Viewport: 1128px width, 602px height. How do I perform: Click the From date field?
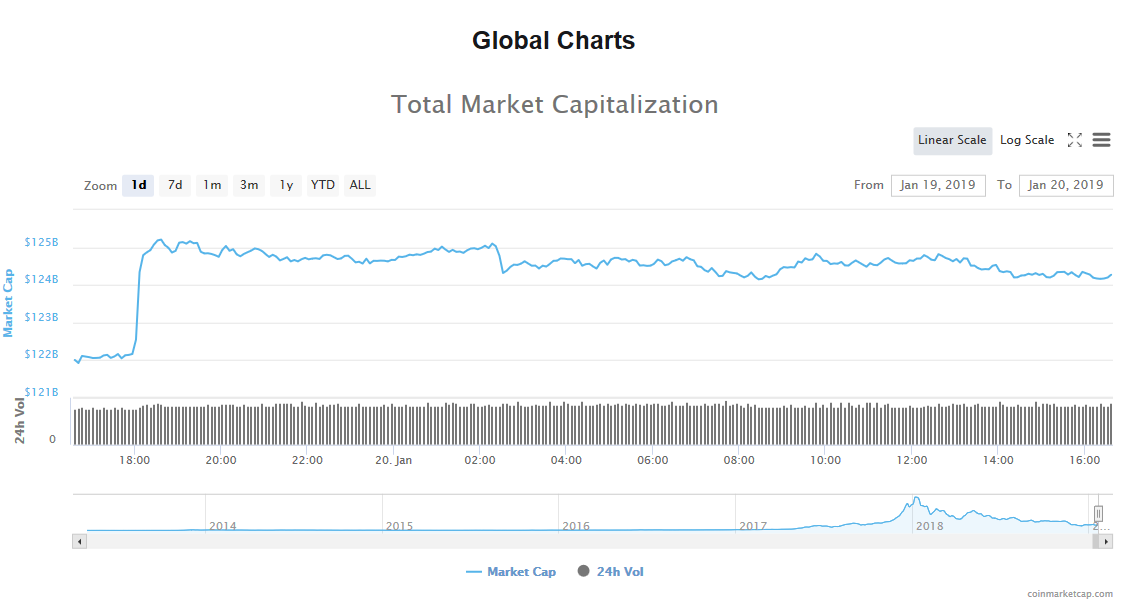tap(938, 185)
